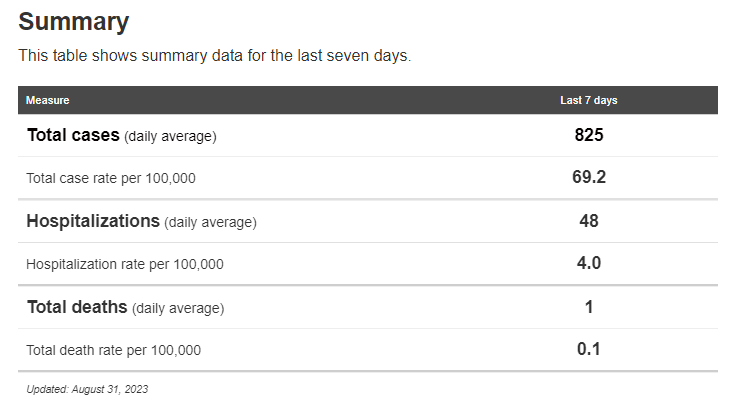The image size is (739, 414).
Task: Select Total case rate per 100,000 label
Action: tap(111, 178)
